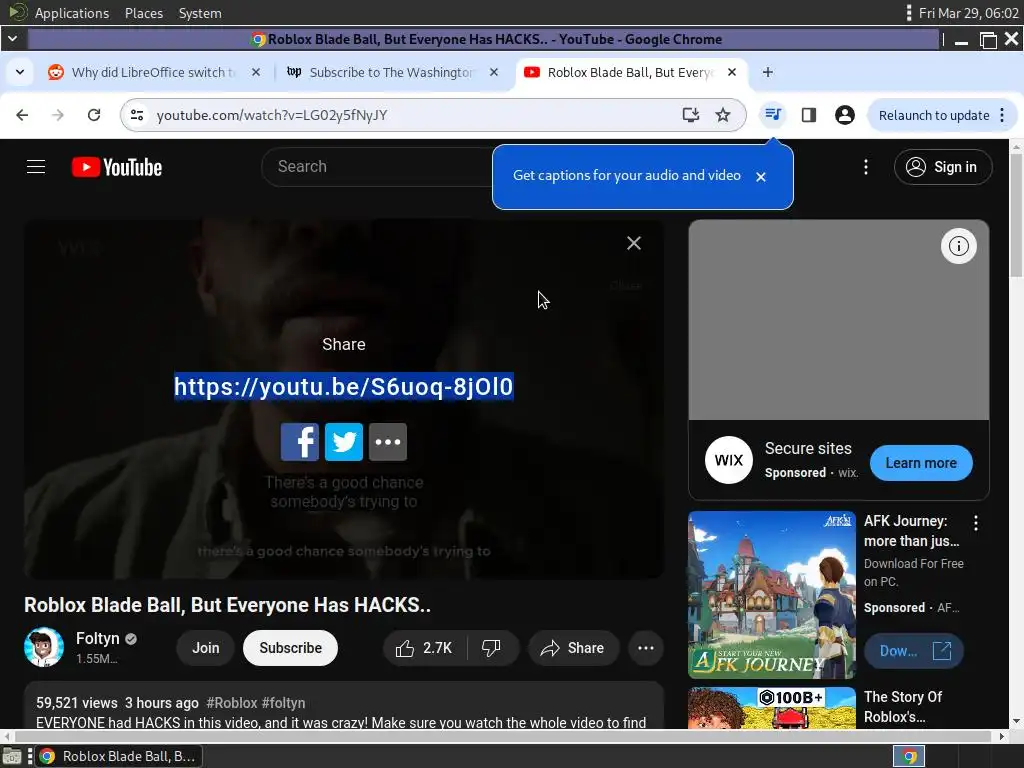Viewport: 1024px width, 768px height.
Task: Open YouTube settings three-dot menu
Action: (866, 167)
